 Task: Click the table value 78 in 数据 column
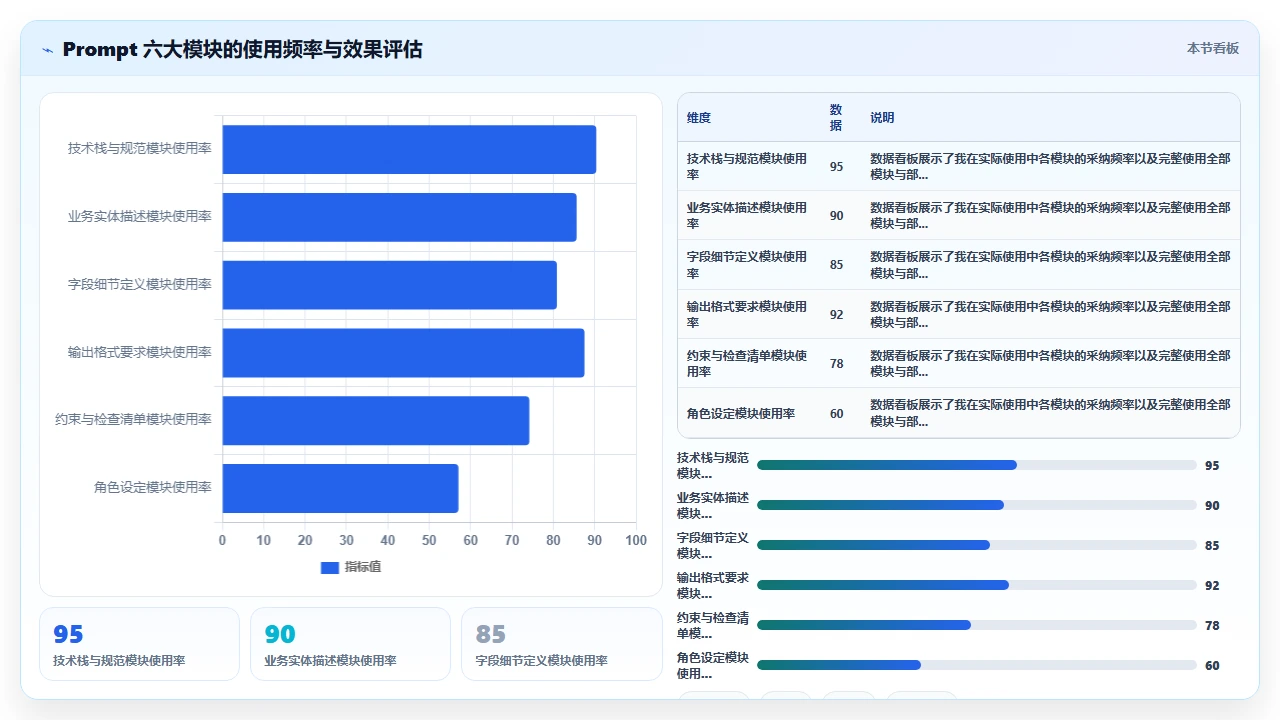(x=836, y=363)
